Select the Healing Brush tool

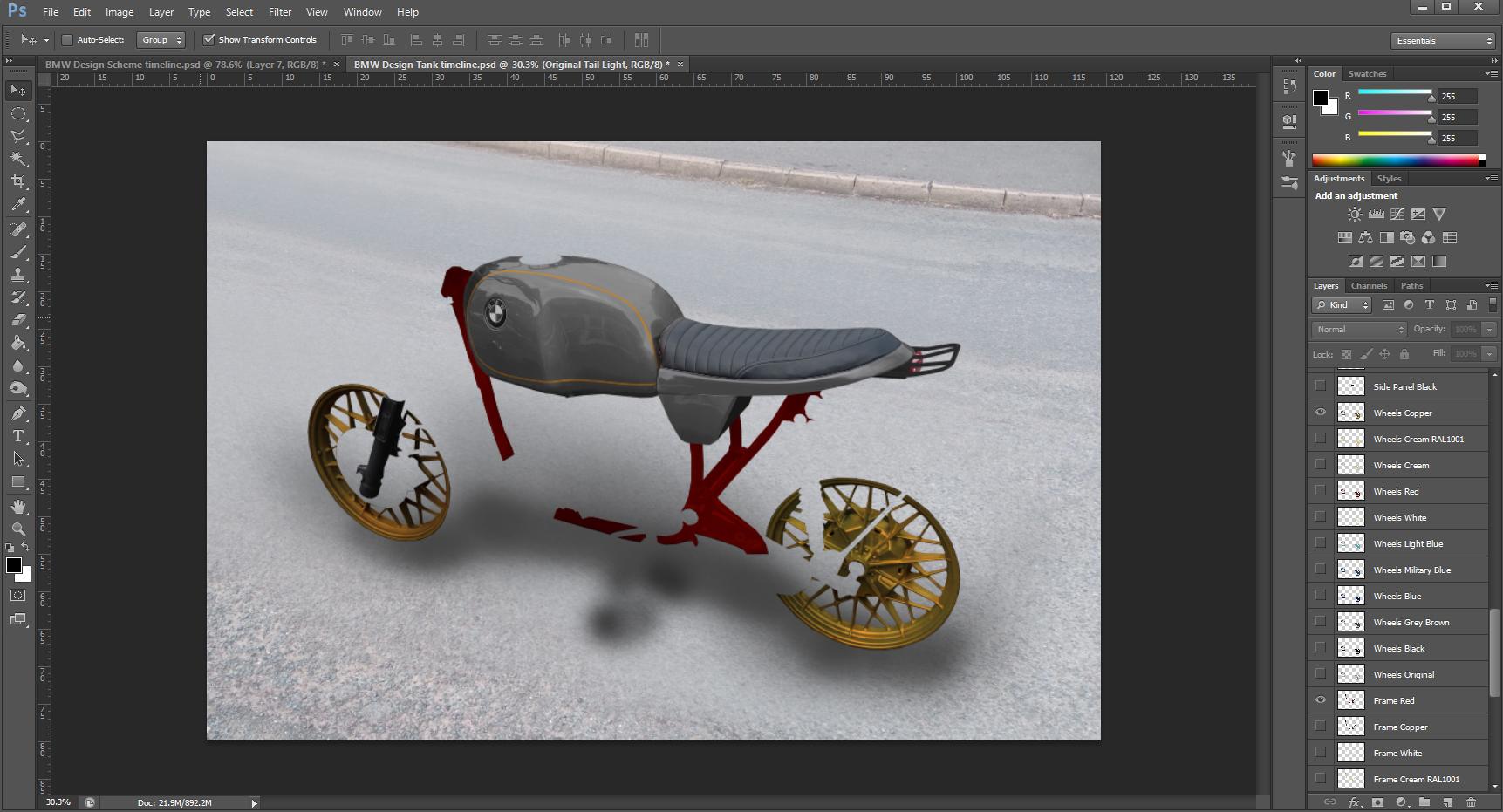18,229
